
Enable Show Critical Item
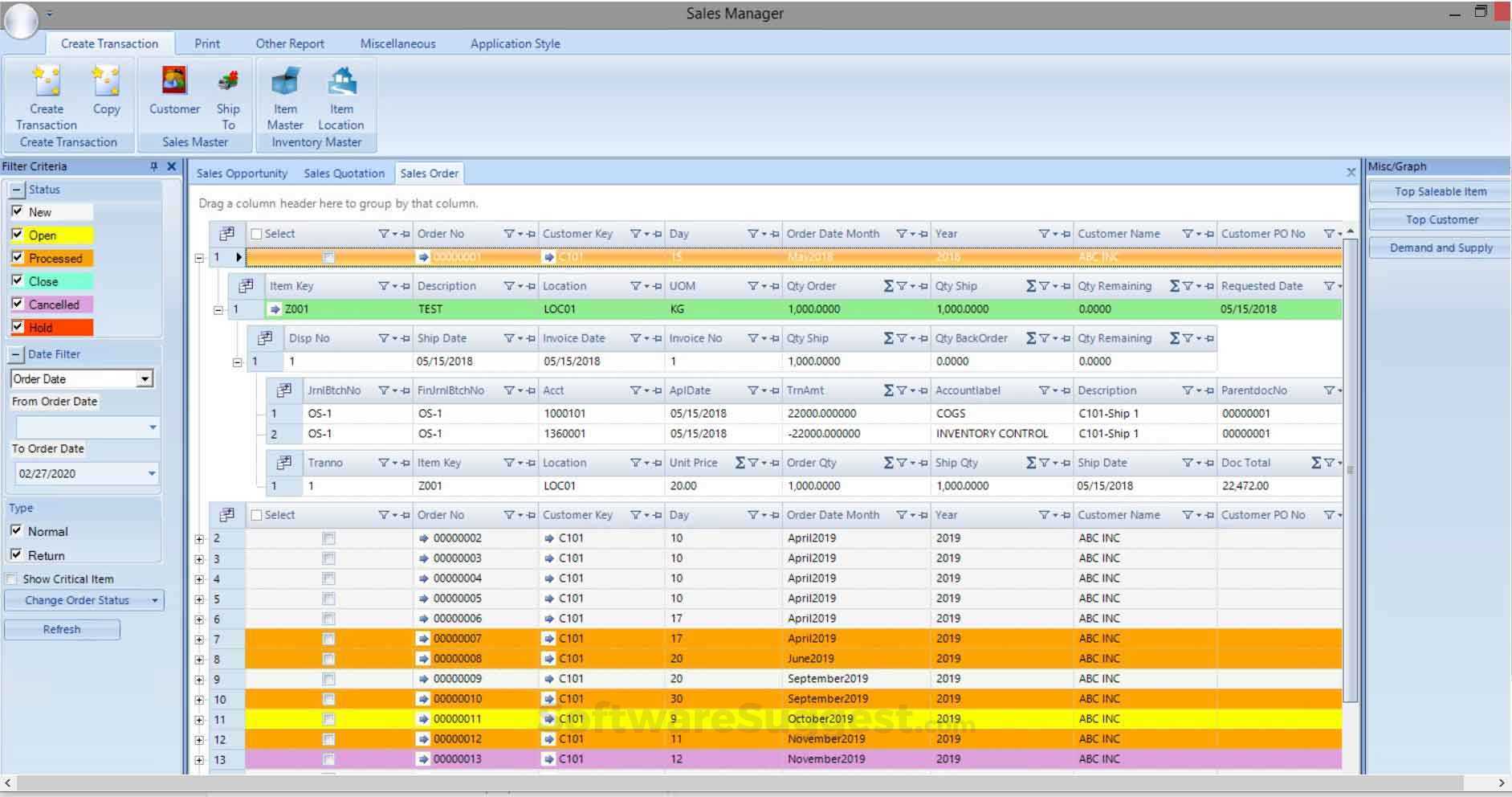[x=12, y=578]
